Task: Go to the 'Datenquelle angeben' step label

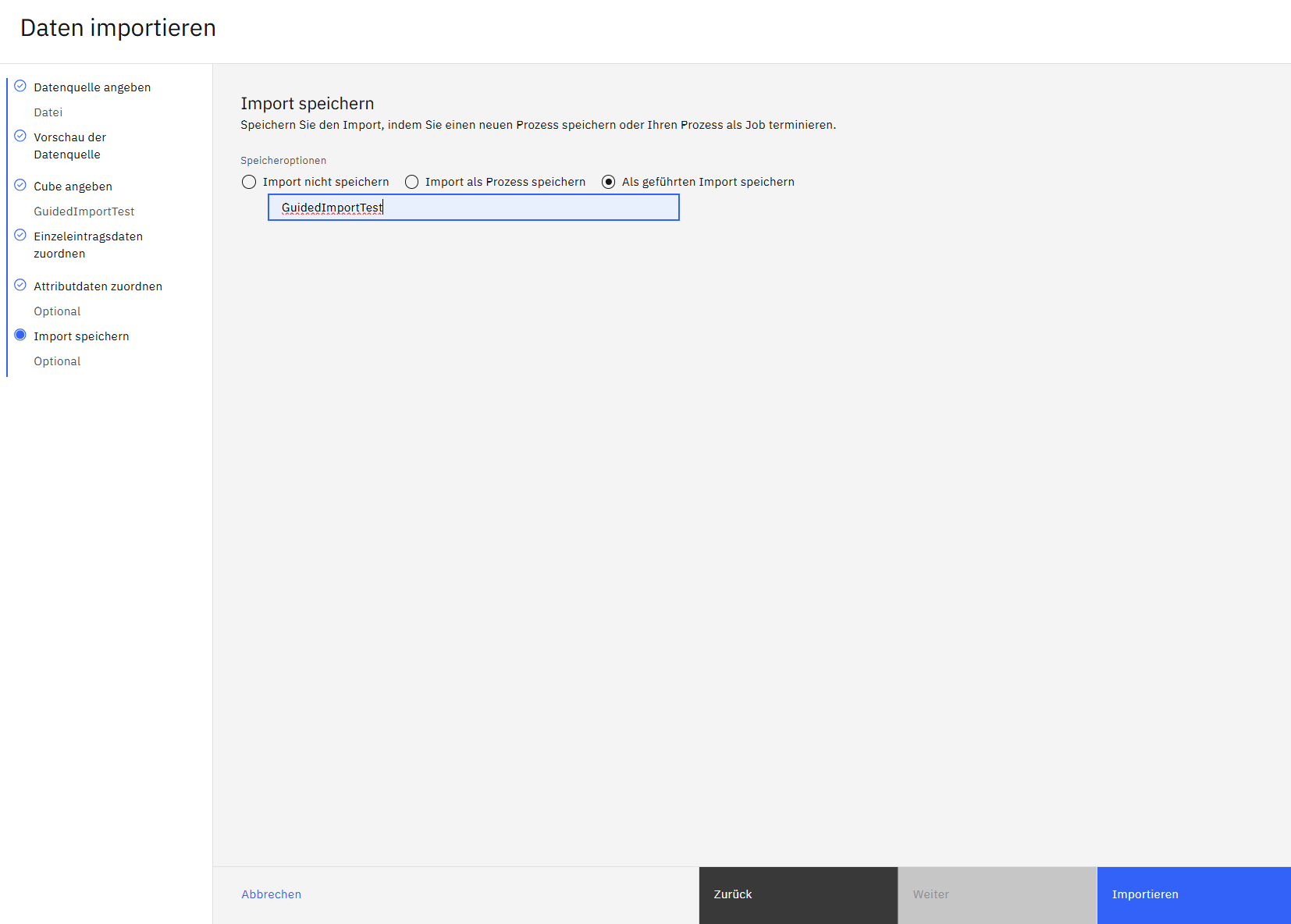Action: 92,87
